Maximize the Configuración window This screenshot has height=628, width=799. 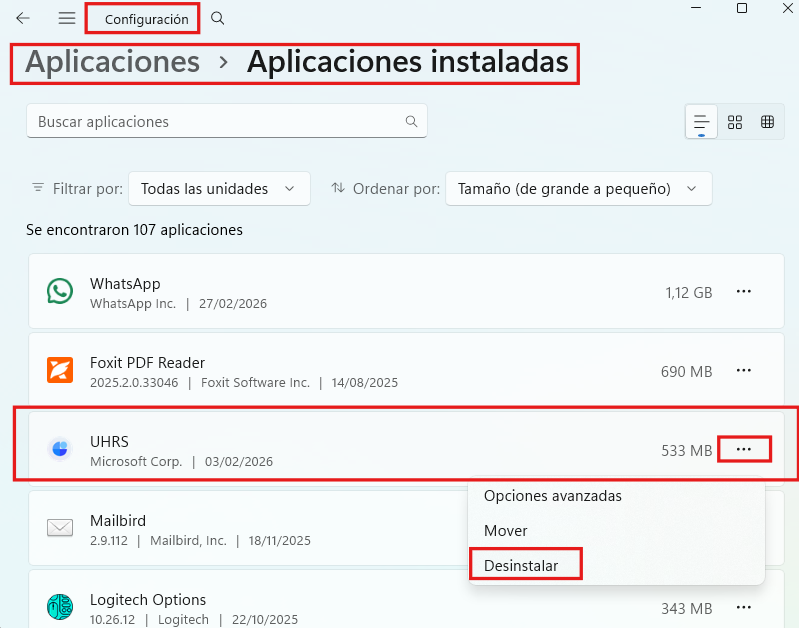(x=742, y=8)
